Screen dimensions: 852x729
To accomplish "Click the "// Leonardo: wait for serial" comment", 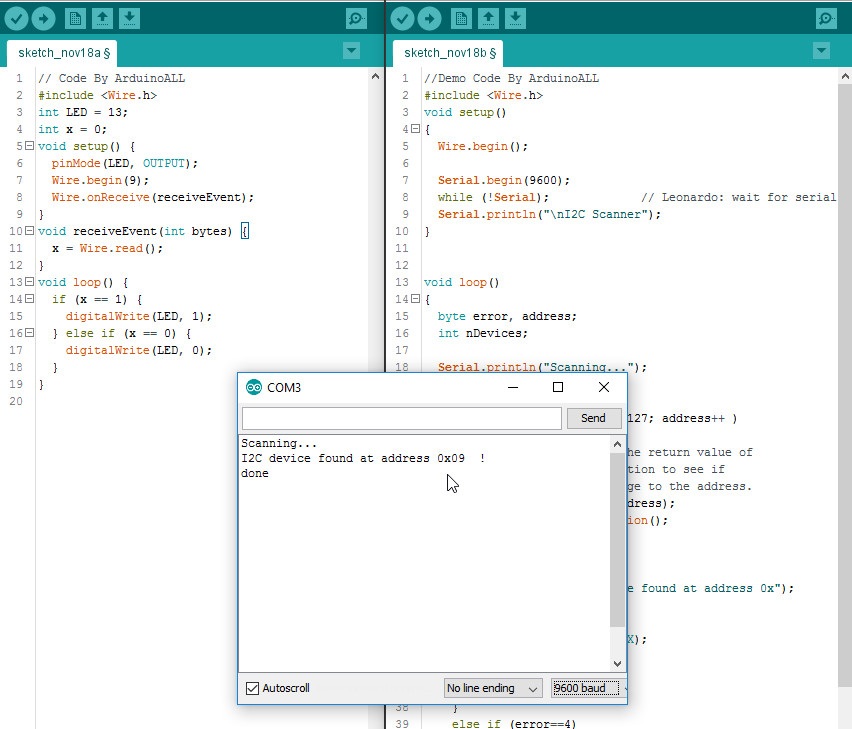I will [x=738, y=197].
